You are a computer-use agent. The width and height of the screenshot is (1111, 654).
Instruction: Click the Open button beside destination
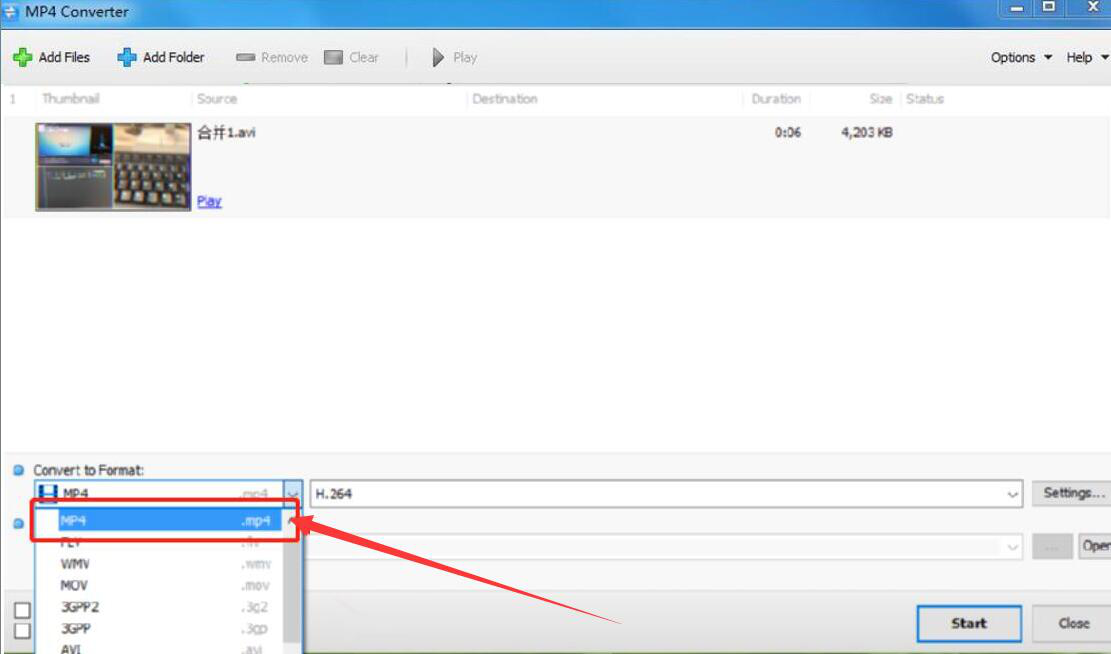click(1095, 546)
